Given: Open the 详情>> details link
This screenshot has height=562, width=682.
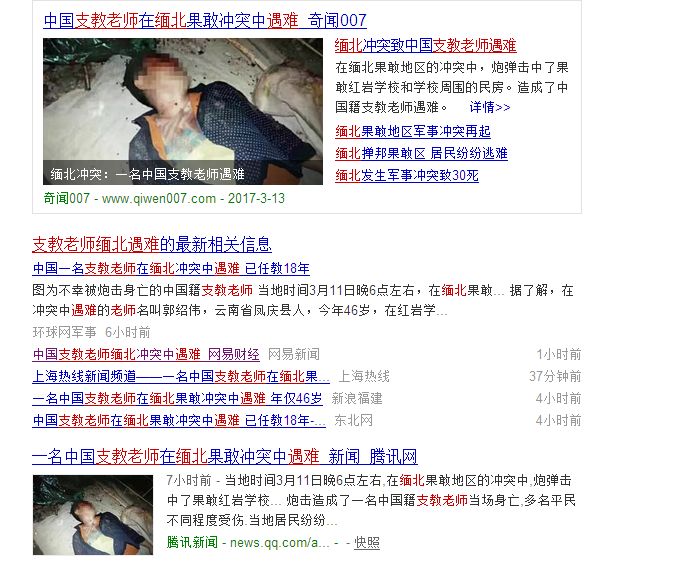Looking at the screenshot, I should (489, 107).
